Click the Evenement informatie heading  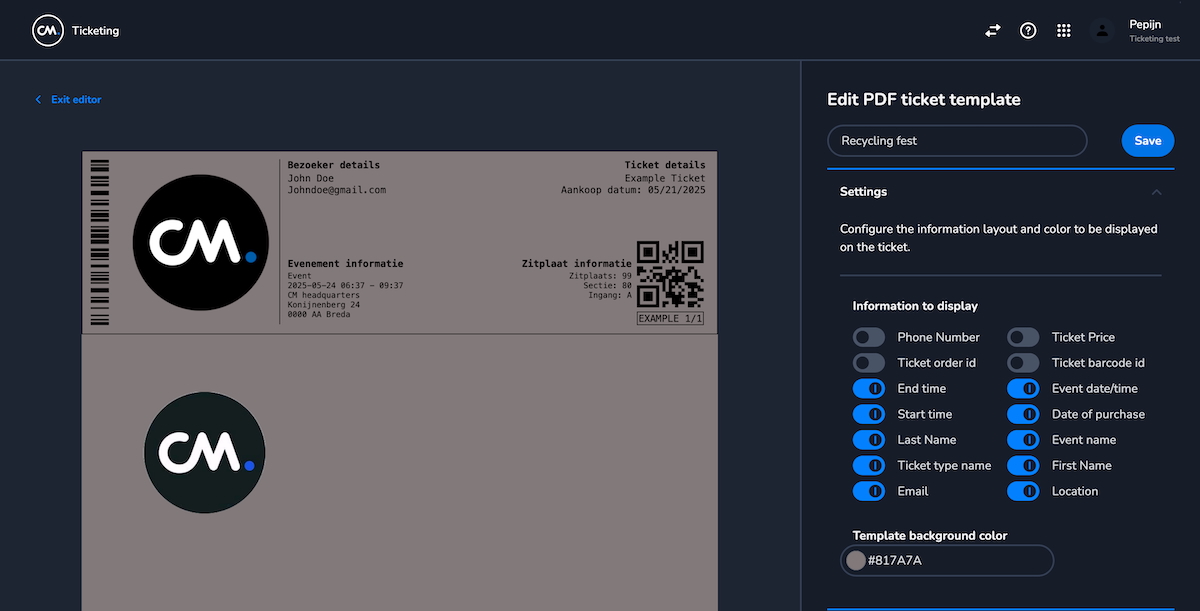(346, 264)
